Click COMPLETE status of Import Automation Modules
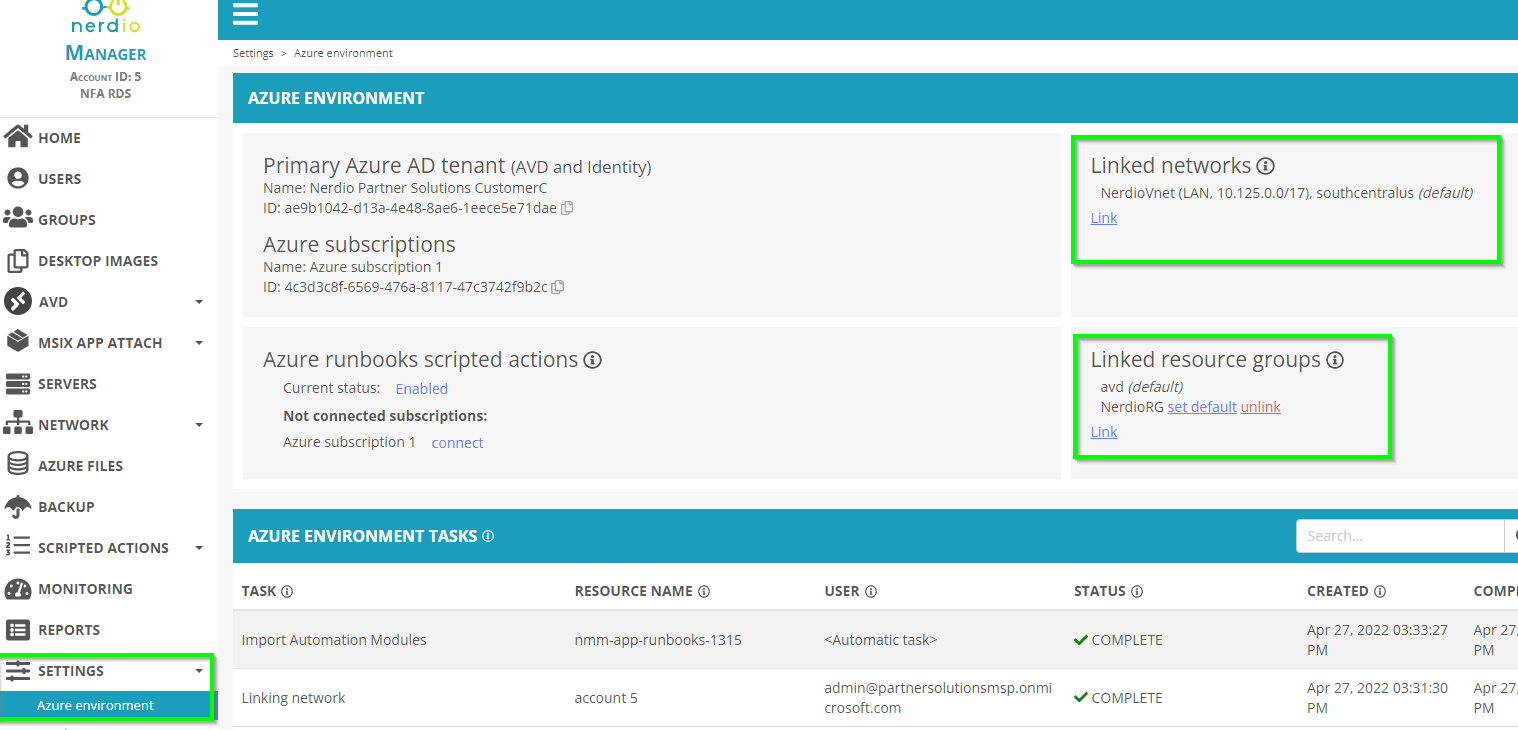 (x=1118, y=640)
